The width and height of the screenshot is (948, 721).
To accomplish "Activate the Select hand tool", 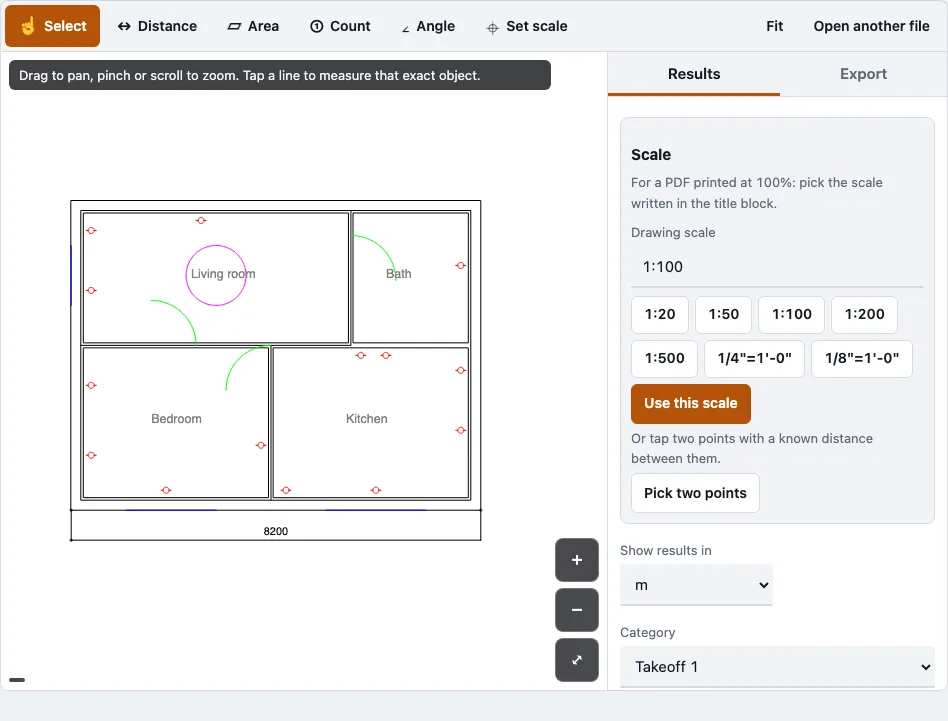I will 53,26.
